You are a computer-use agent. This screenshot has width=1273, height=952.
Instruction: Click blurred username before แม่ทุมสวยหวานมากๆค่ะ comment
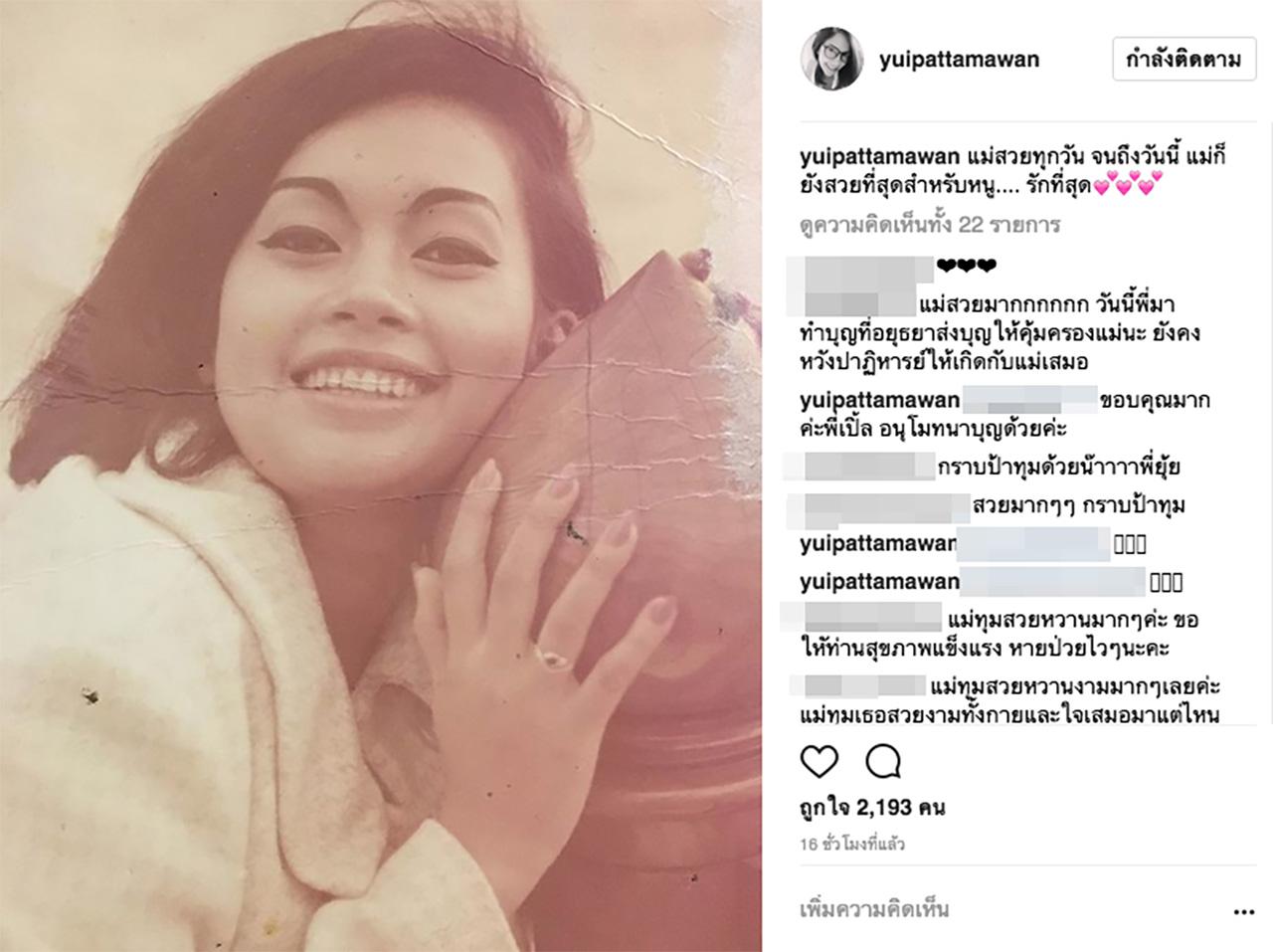coord(860,617)
